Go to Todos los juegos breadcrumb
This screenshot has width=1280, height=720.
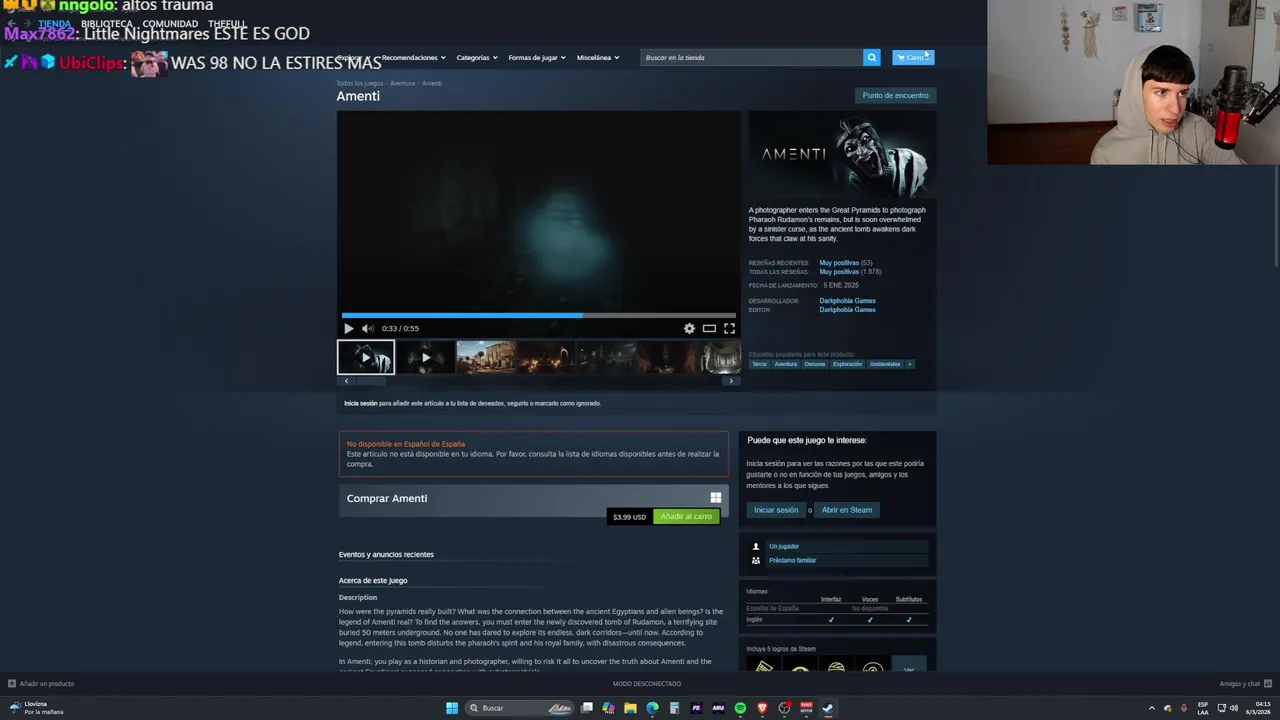click(x=360, y=83)
